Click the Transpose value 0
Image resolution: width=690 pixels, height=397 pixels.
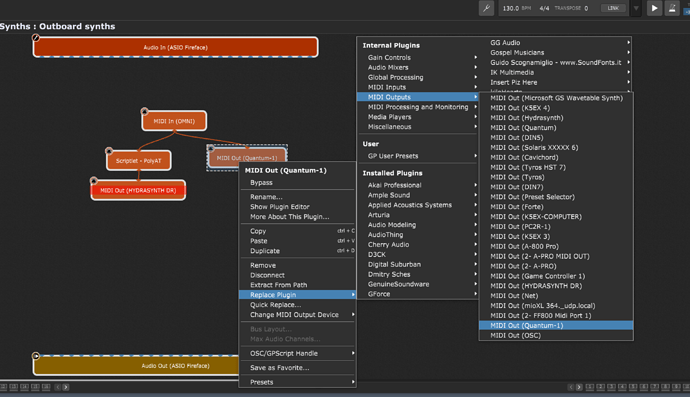[x=586, y=8]
